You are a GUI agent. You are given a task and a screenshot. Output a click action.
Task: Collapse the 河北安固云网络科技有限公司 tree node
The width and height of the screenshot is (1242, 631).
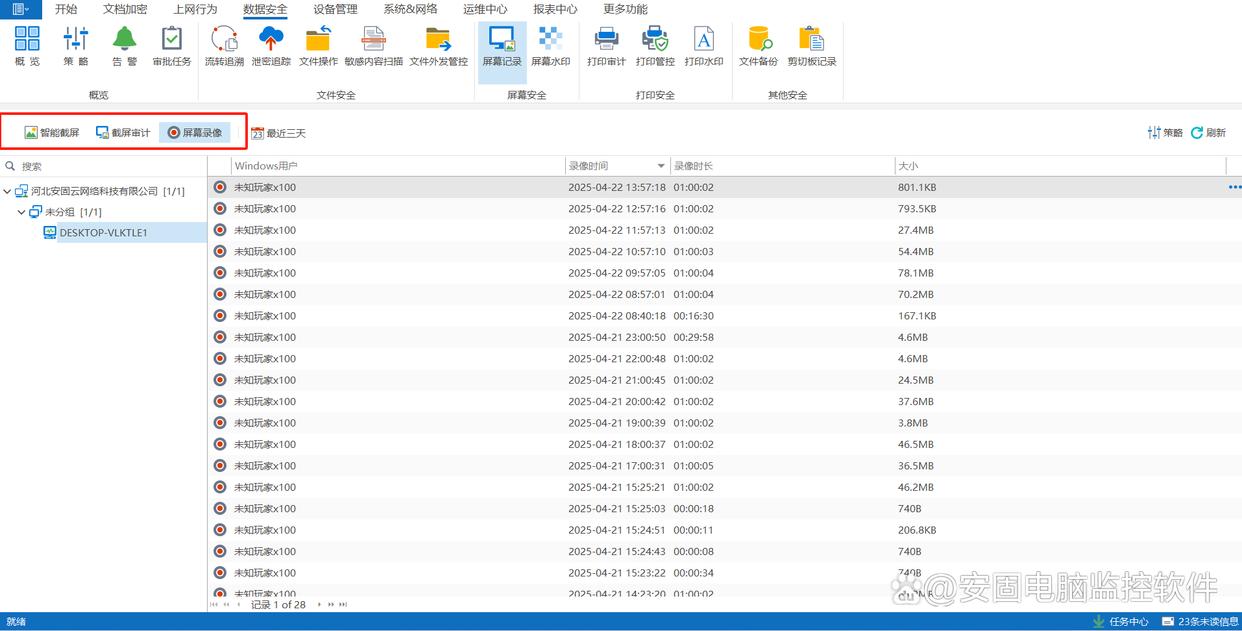(8, 191)
